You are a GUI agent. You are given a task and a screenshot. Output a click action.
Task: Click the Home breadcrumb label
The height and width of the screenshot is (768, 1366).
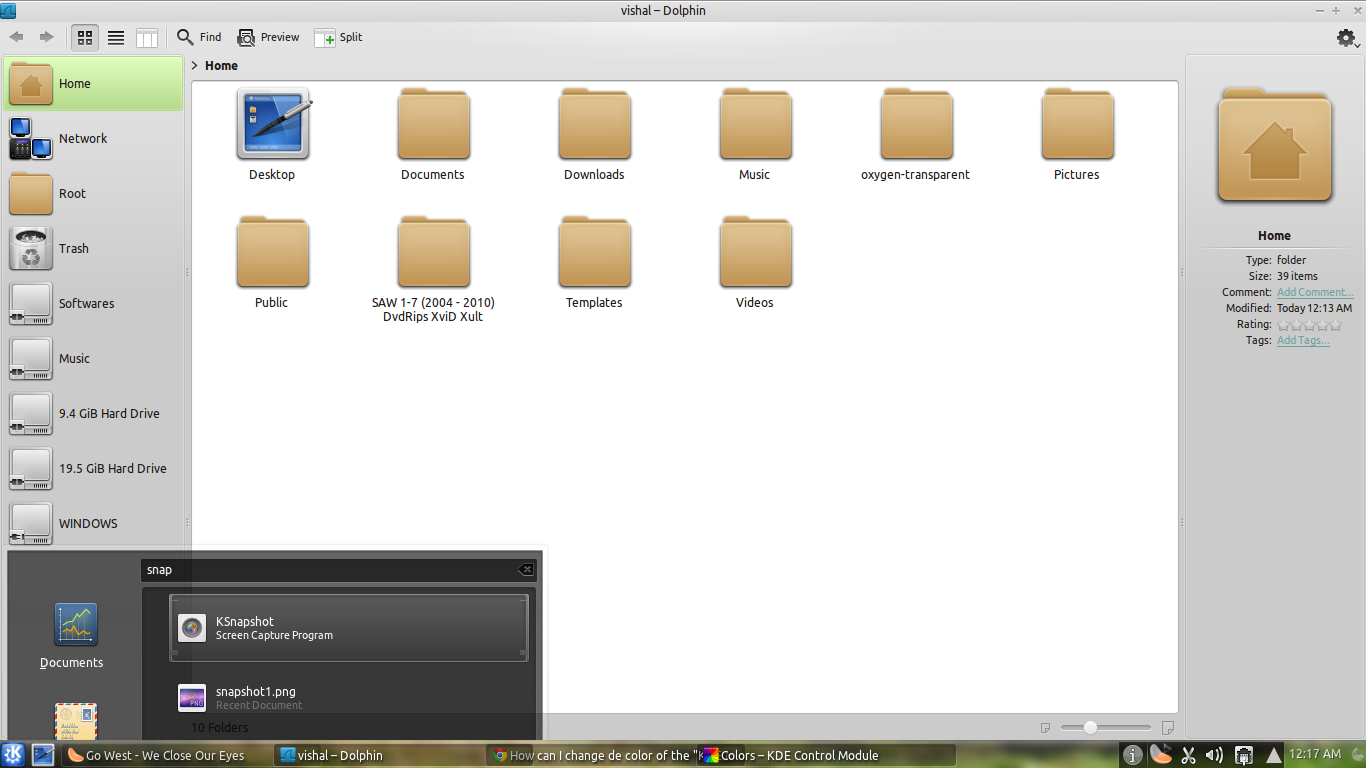[x=221, y=65]
